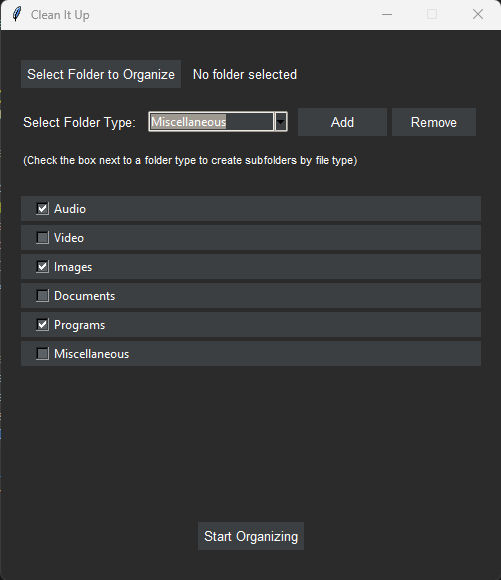Image resolution: width=501 pixels, height=580 pixels.
Task: Click the Add button
Action: (x=342, y=122)
